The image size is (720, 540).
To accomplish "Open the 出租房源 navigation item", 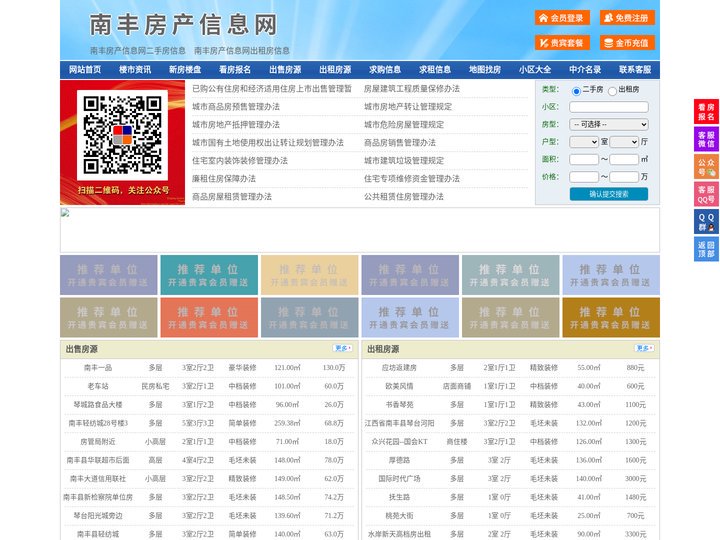I will [x=335, y=70].
